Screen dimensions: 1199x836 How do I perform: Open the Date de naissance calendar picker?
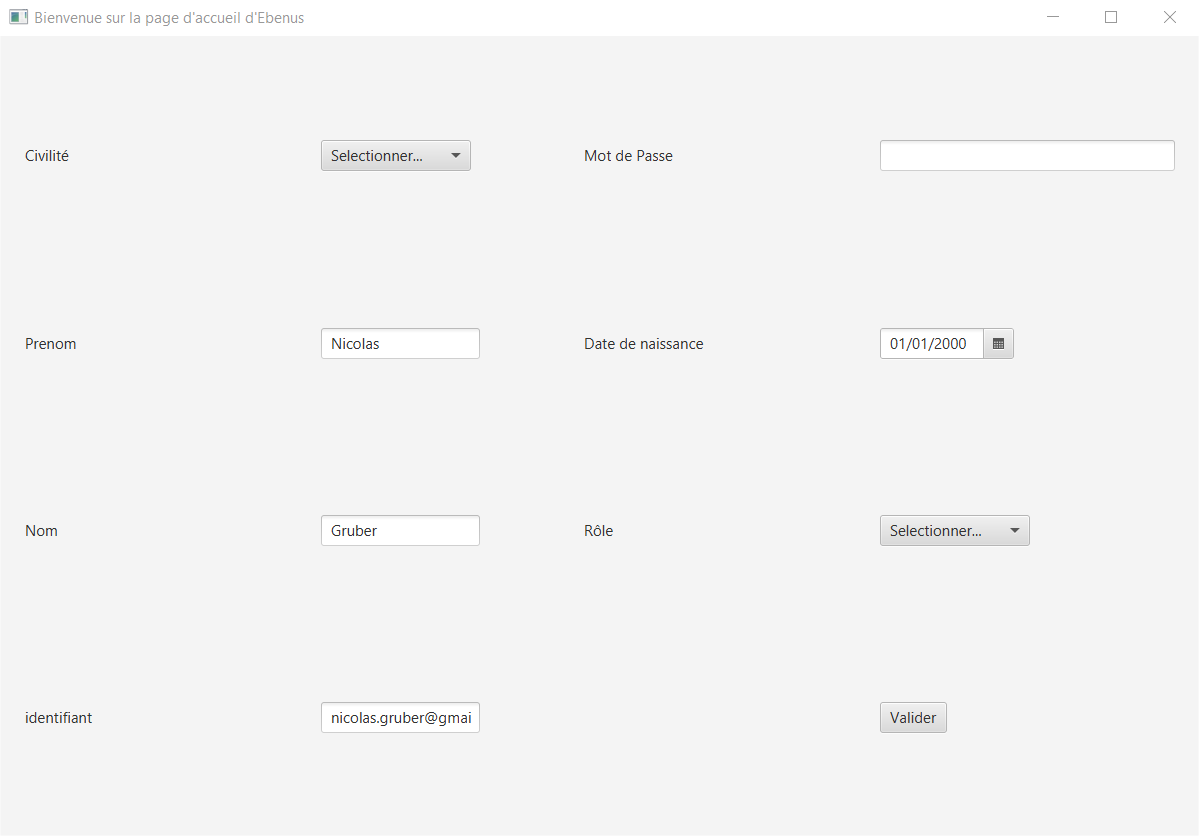(x=998, y=344)
